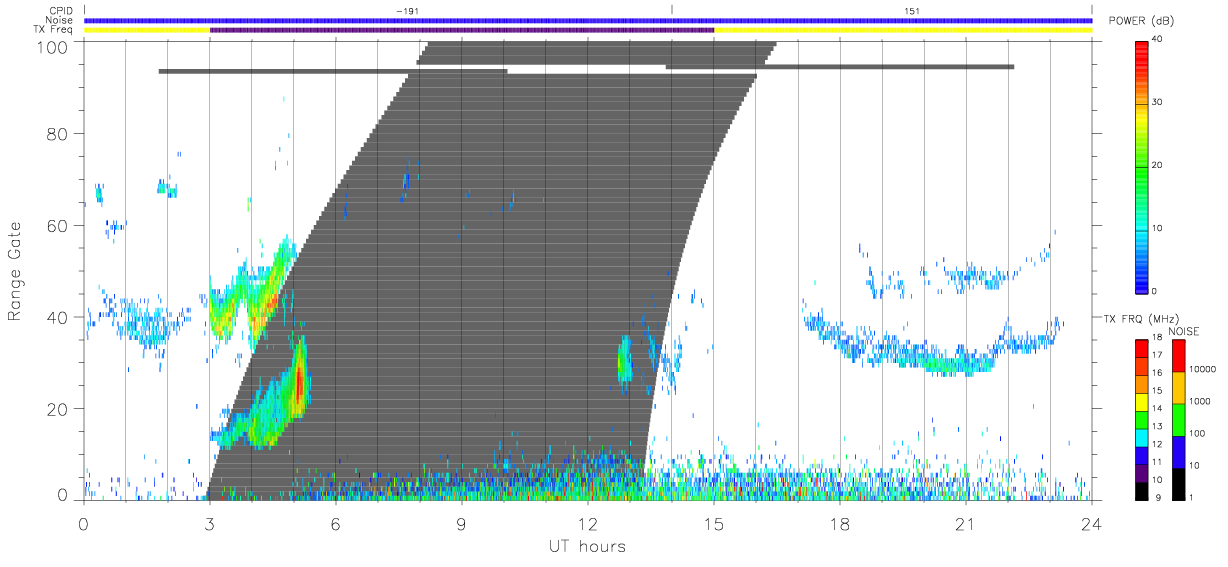Click "1000" on the NOISE legend

coord(1201,401)
